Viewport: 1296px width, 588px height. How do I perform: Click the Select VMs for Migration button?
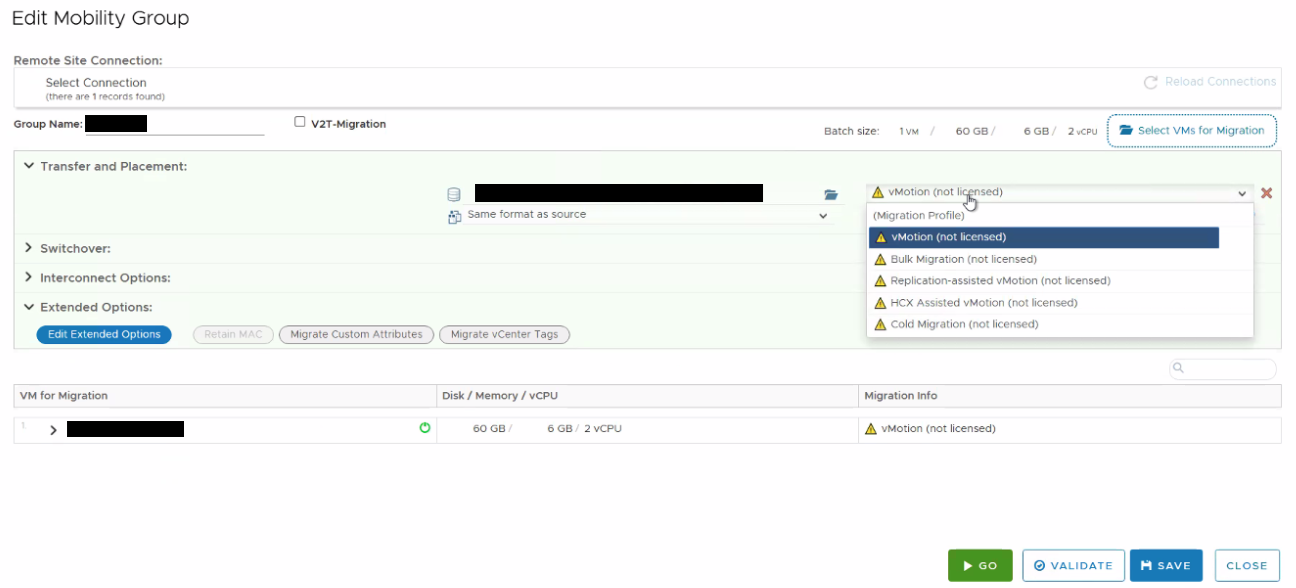1191,131
